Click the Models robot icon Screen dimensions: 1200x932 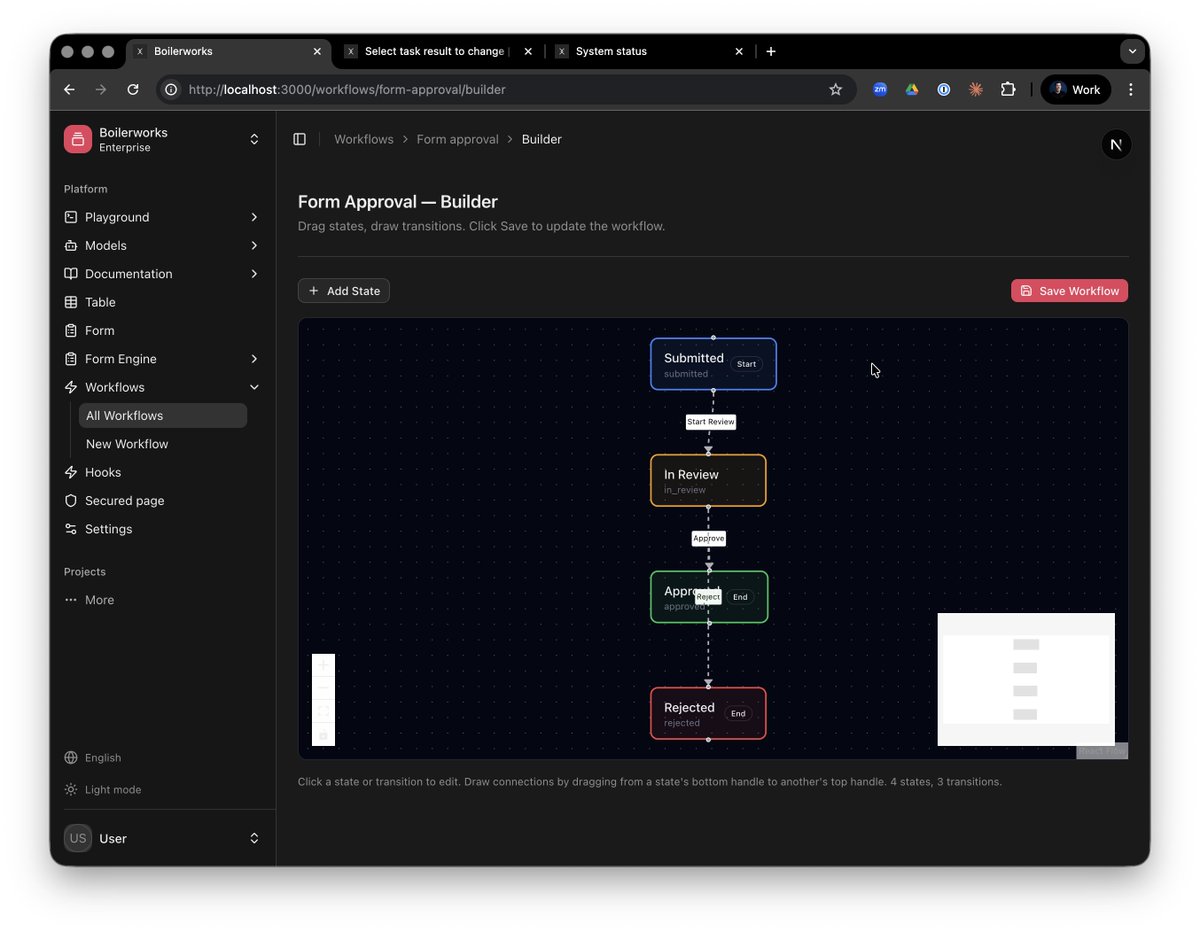pyautogui.click(x=71, y=245)
